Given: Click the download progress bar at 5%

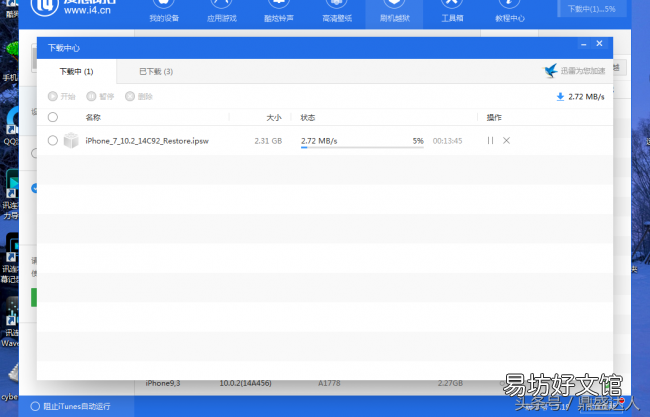Looking at the screenshot, I should point(362,147).
